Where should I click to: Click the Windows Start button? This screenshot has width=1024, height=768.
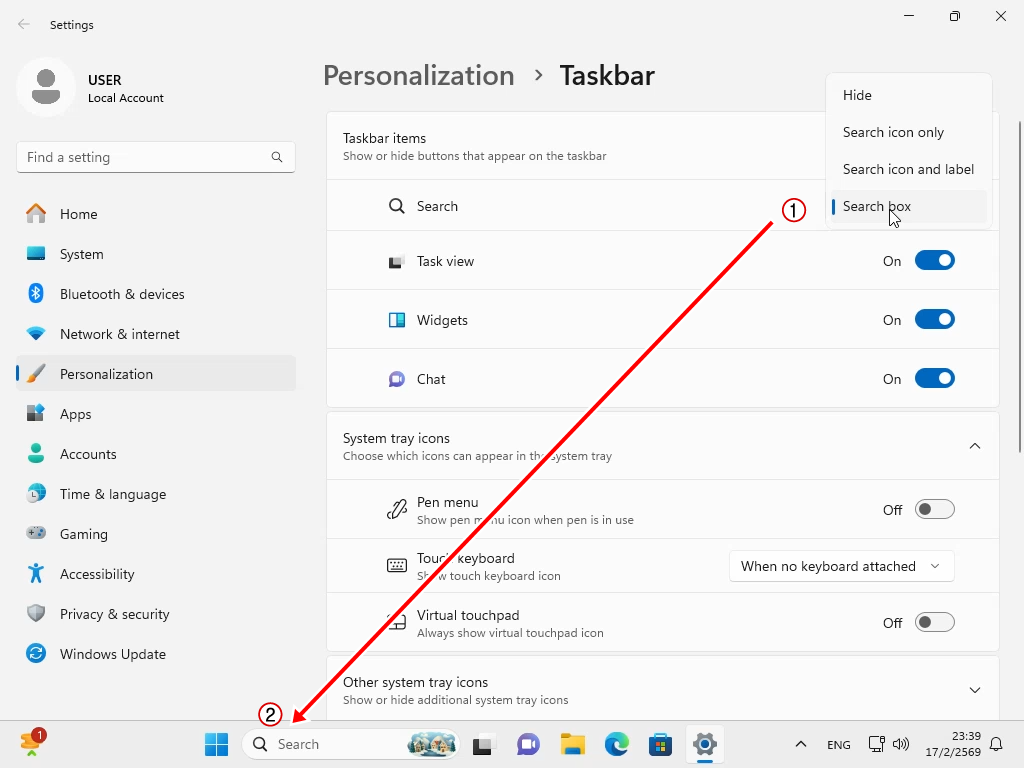[x=216, y=744]
